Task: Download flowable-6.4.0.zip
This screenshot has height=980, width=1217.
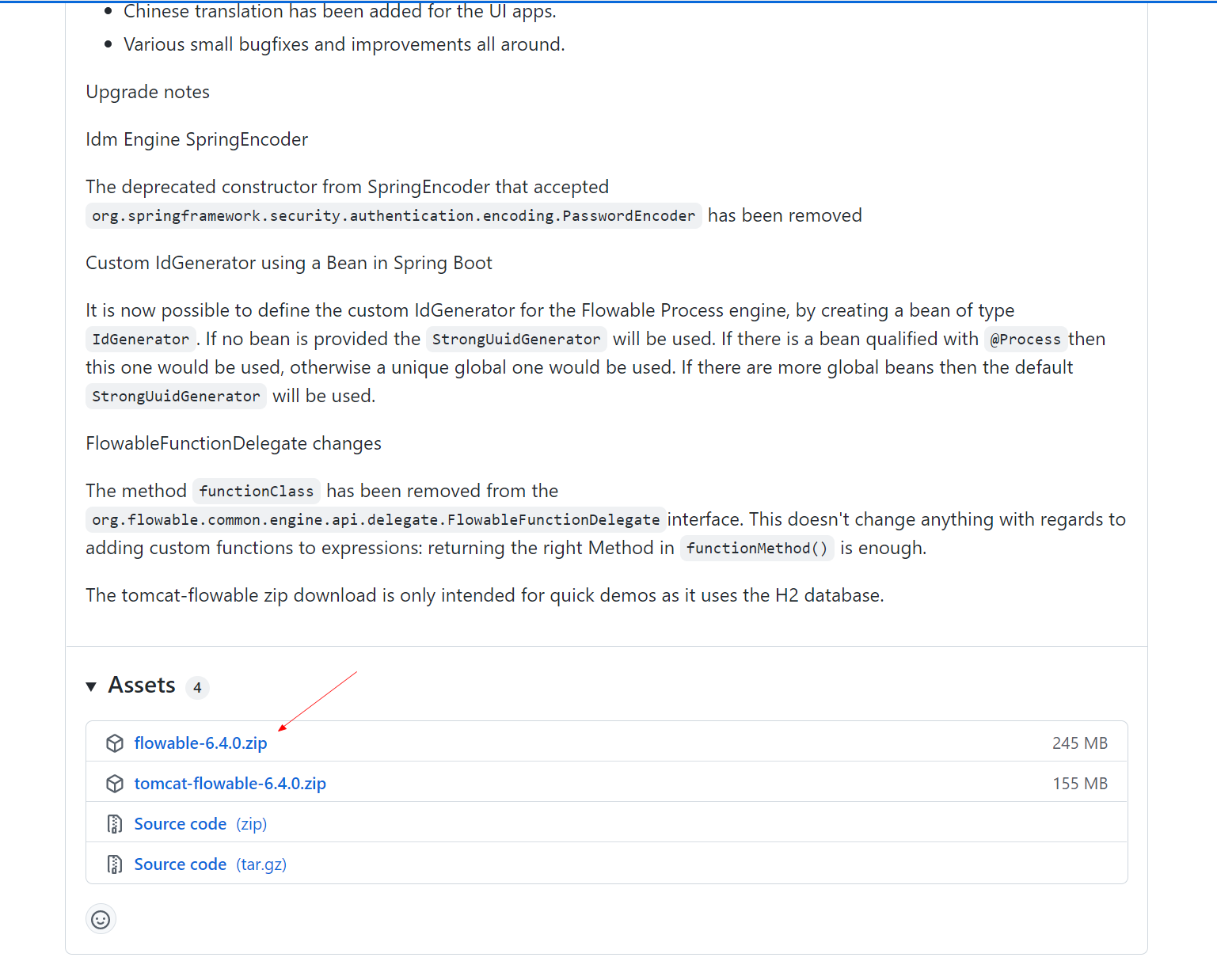Action: click(x=200, y=743)
